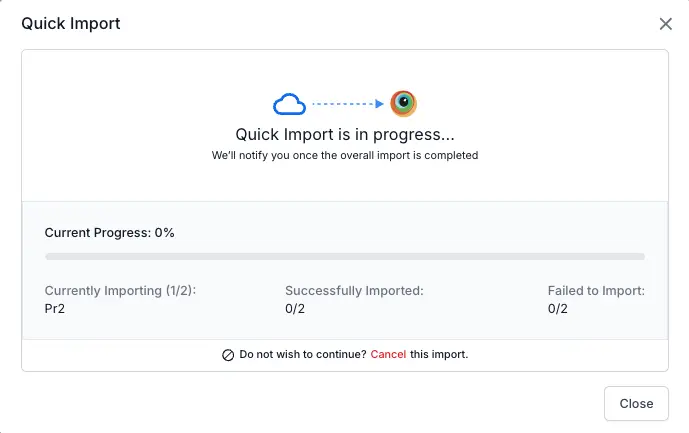Click the 'We'll notify you' subtext
Screen dimensions: 689x433
point(344,156)
